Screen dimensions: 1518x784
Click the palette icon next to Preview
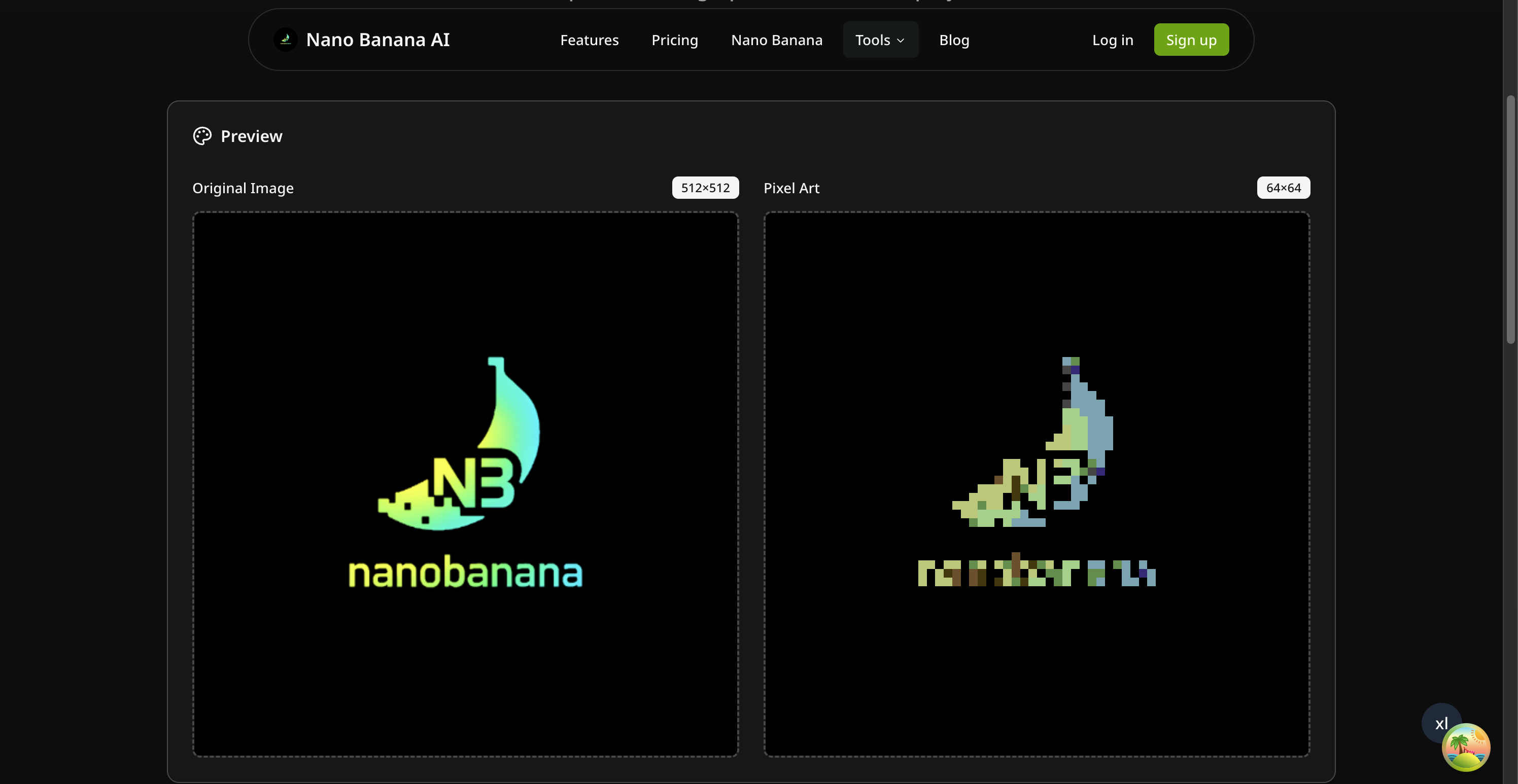(x=202, y=135)
